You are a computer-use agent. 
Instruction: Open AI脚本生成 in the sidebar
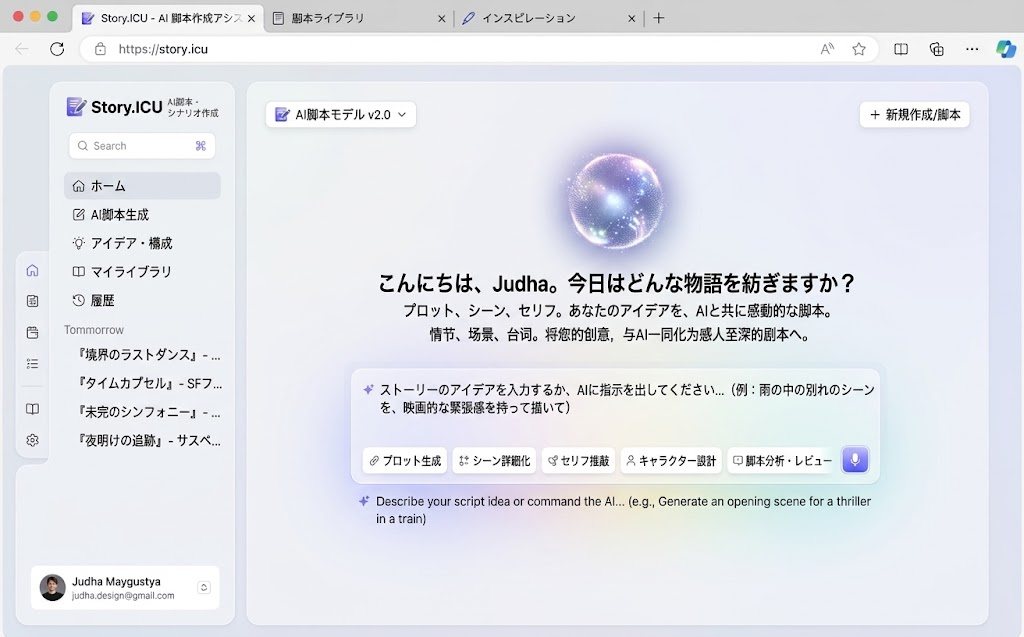pyautogui.click(x=142, y=214)
